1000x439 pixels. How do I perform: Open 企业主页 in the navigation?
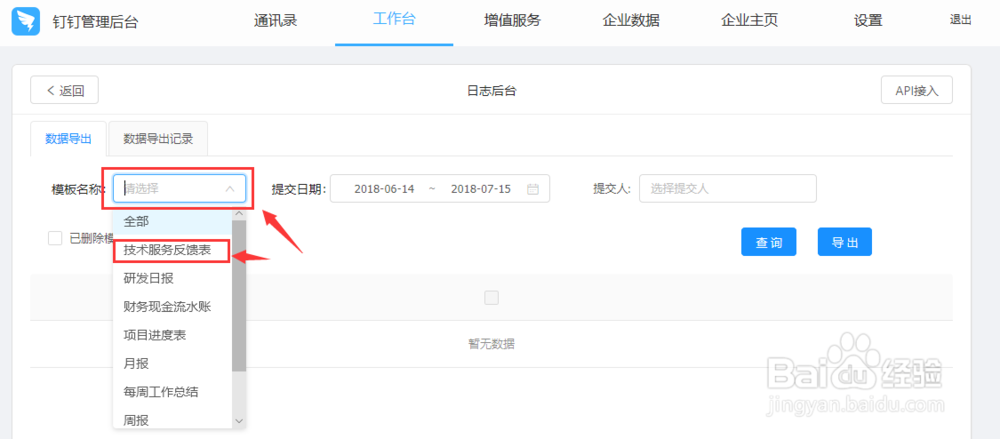pos(749,20)
